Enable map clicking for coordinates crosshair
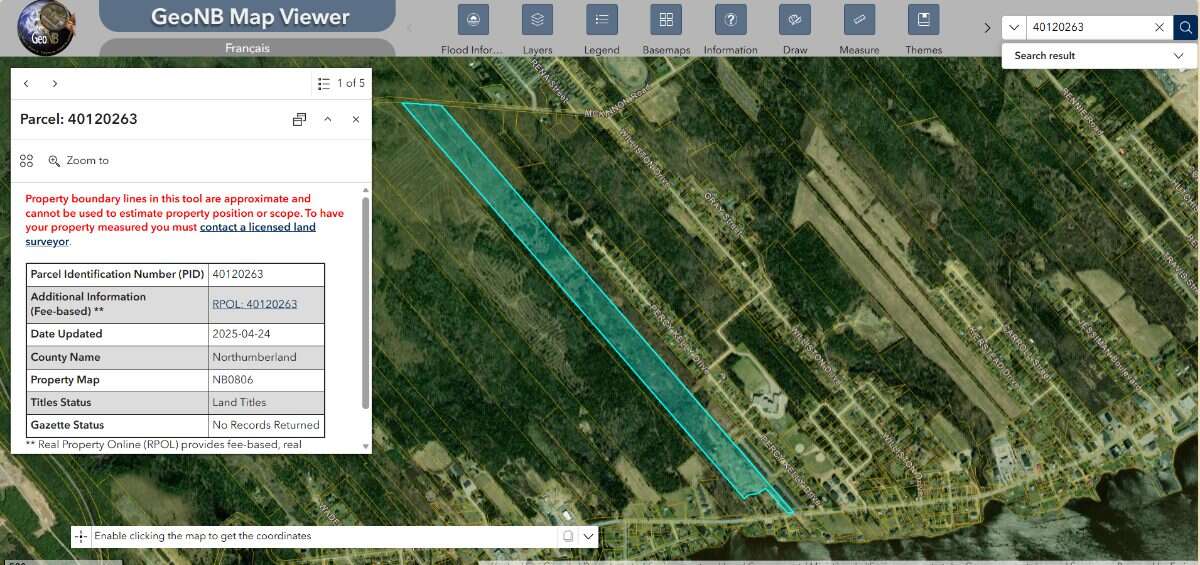 pos(81,536)
